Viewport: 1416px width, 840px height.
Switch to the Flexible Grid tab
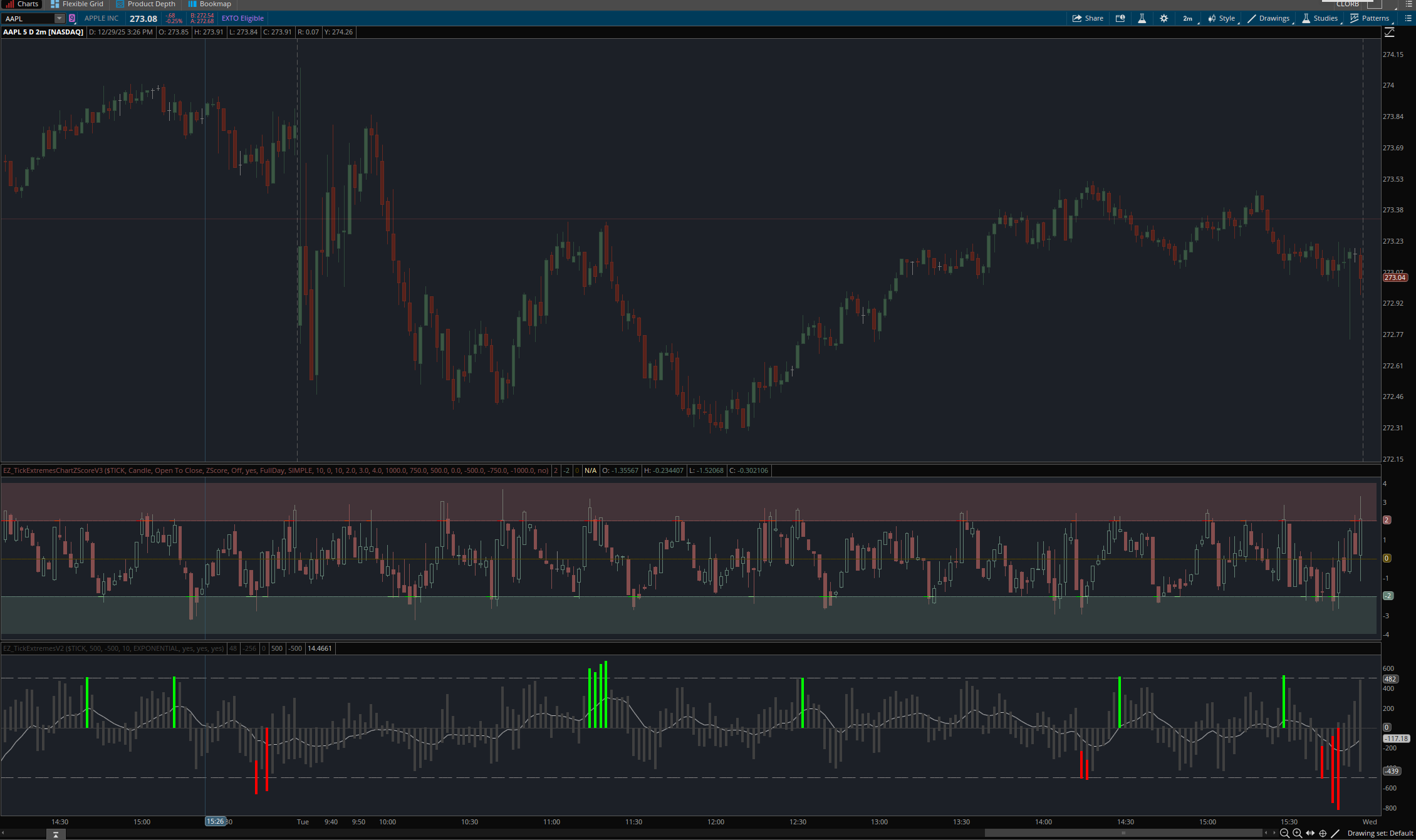[77, 4]
